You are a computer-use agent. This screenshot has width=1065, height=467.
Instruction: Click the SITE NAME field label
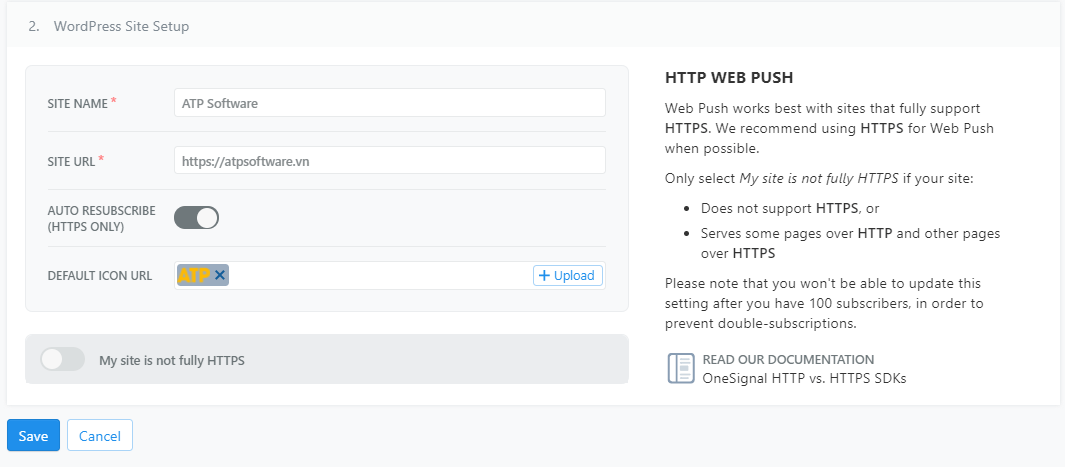coord(78,103)
